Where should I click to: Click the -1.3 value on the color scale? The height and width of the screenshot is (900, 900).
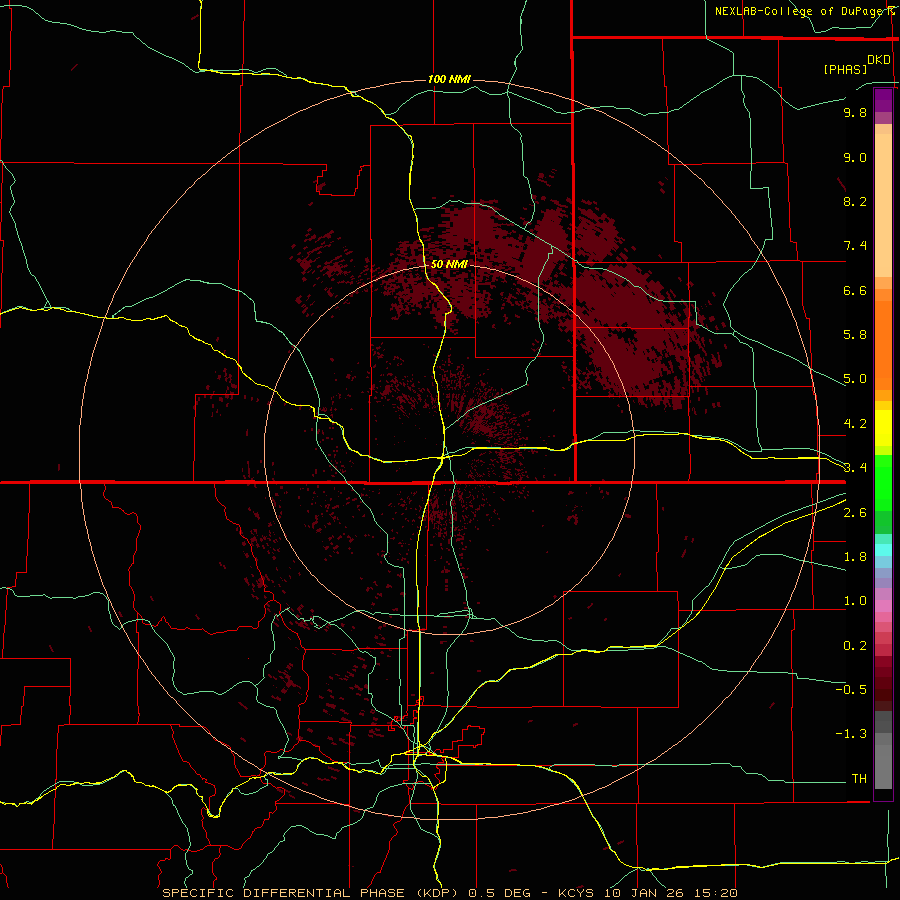851,734
